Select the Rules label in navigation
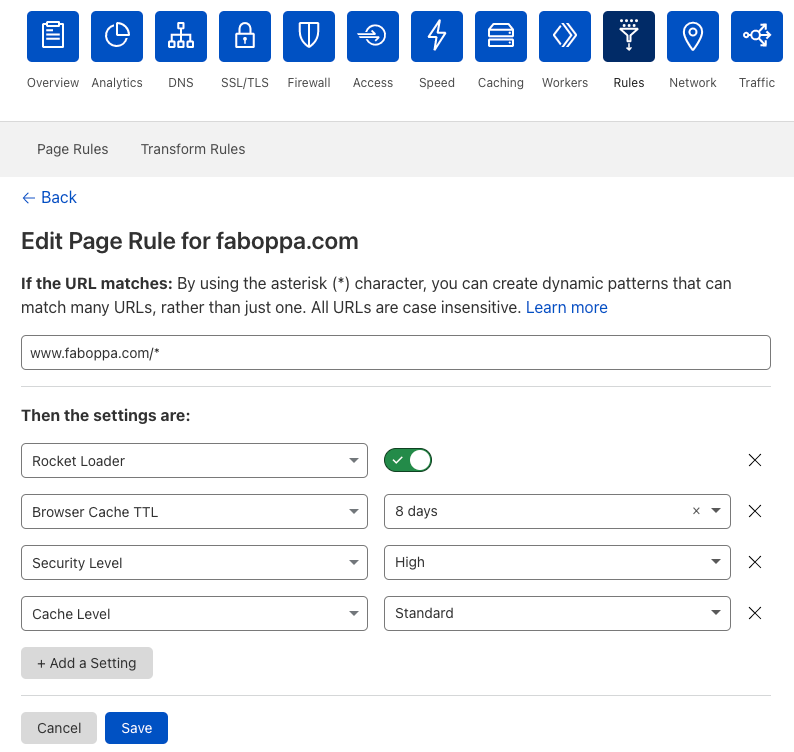This screenshot has width=794, height=752. (x=629, y=83)
